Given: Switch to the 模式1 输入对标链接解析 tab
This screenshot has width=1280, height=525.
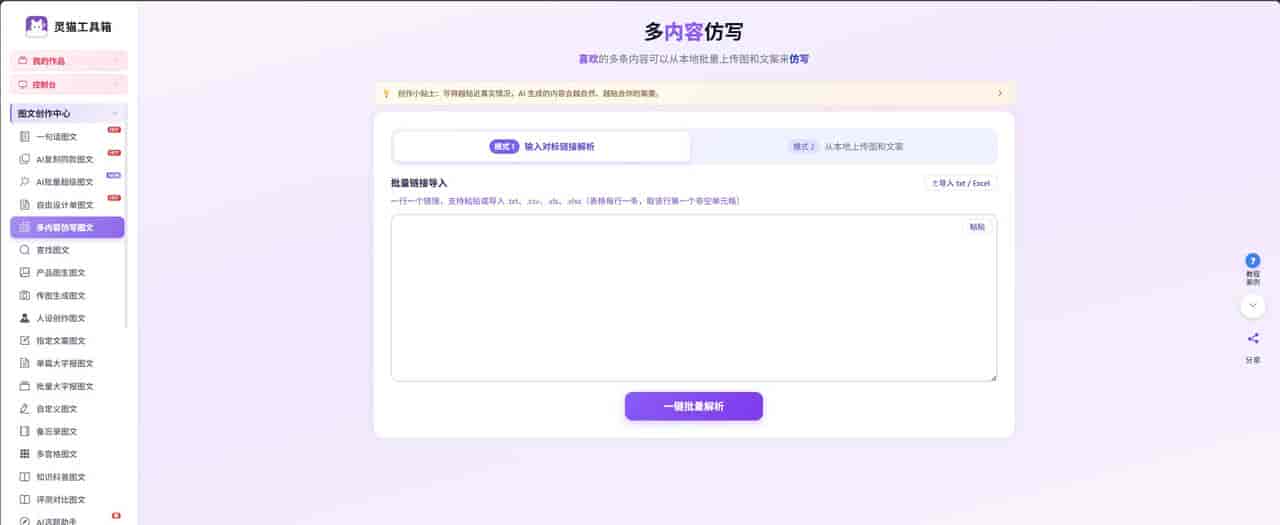Looking at the screenshot, I should coord(542,146).
